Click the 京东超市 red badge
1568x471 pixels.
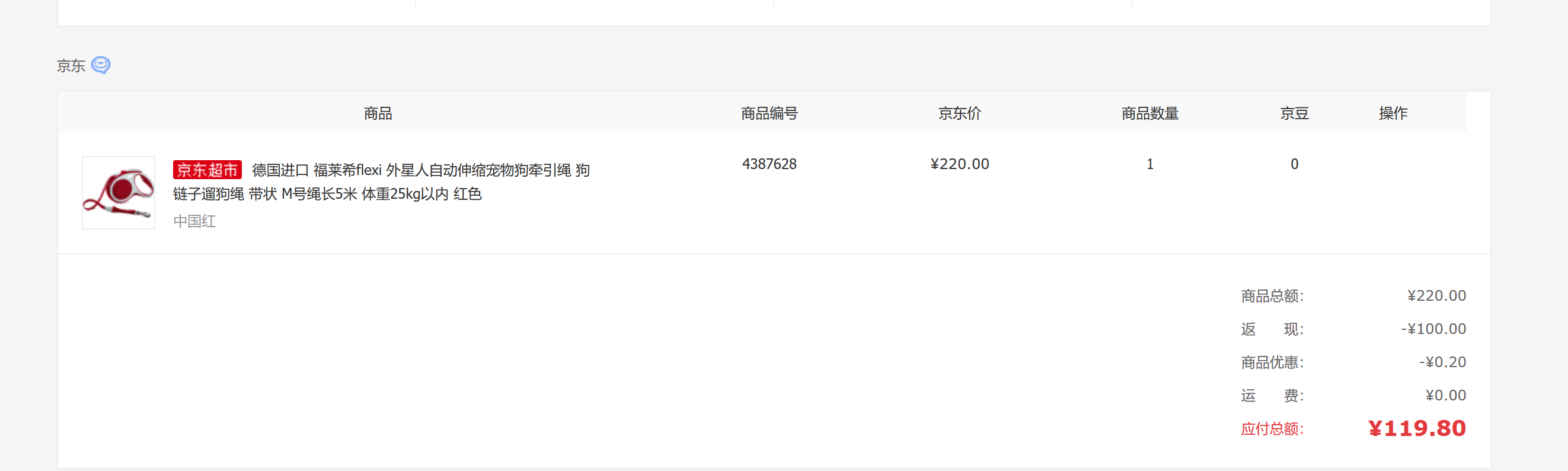(x=207, y=170)
